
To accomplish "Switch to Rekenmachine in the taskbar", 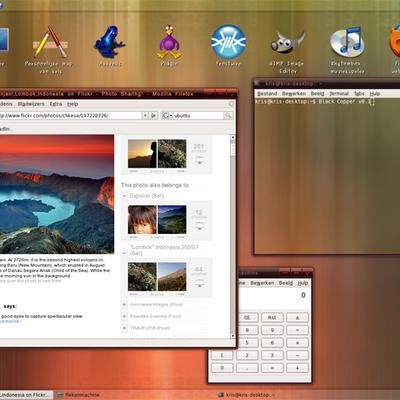I will [79, 395].
